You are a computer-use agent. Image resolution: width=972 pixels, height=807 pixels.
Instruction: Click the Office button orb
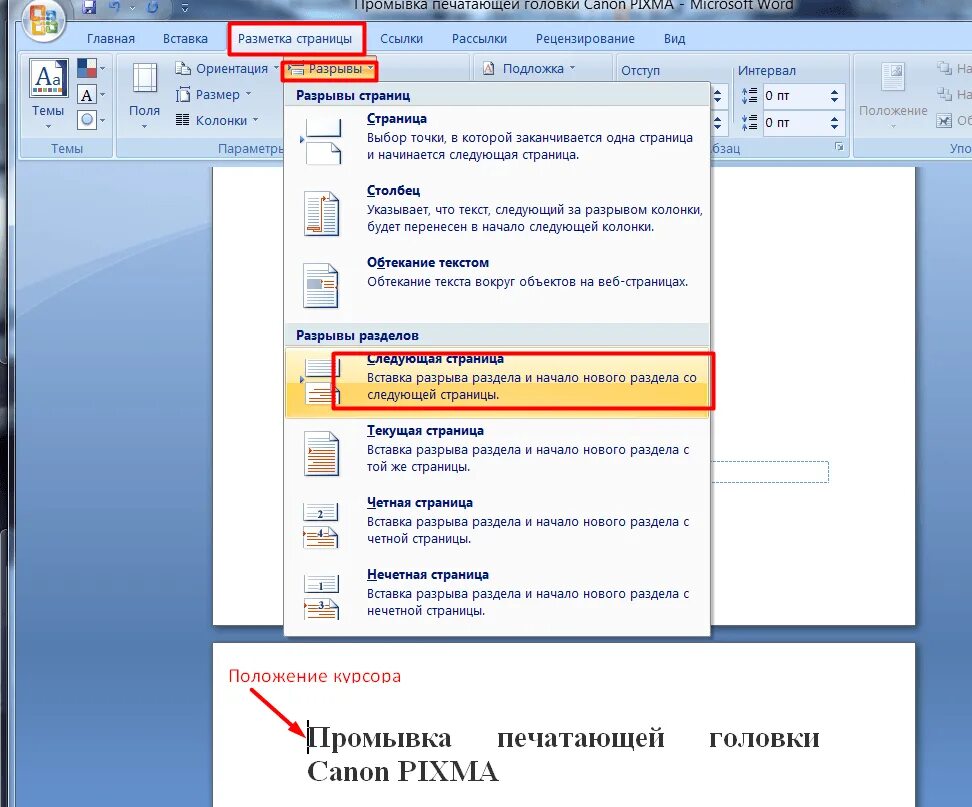pyautogui.click(x=43, y=20)
